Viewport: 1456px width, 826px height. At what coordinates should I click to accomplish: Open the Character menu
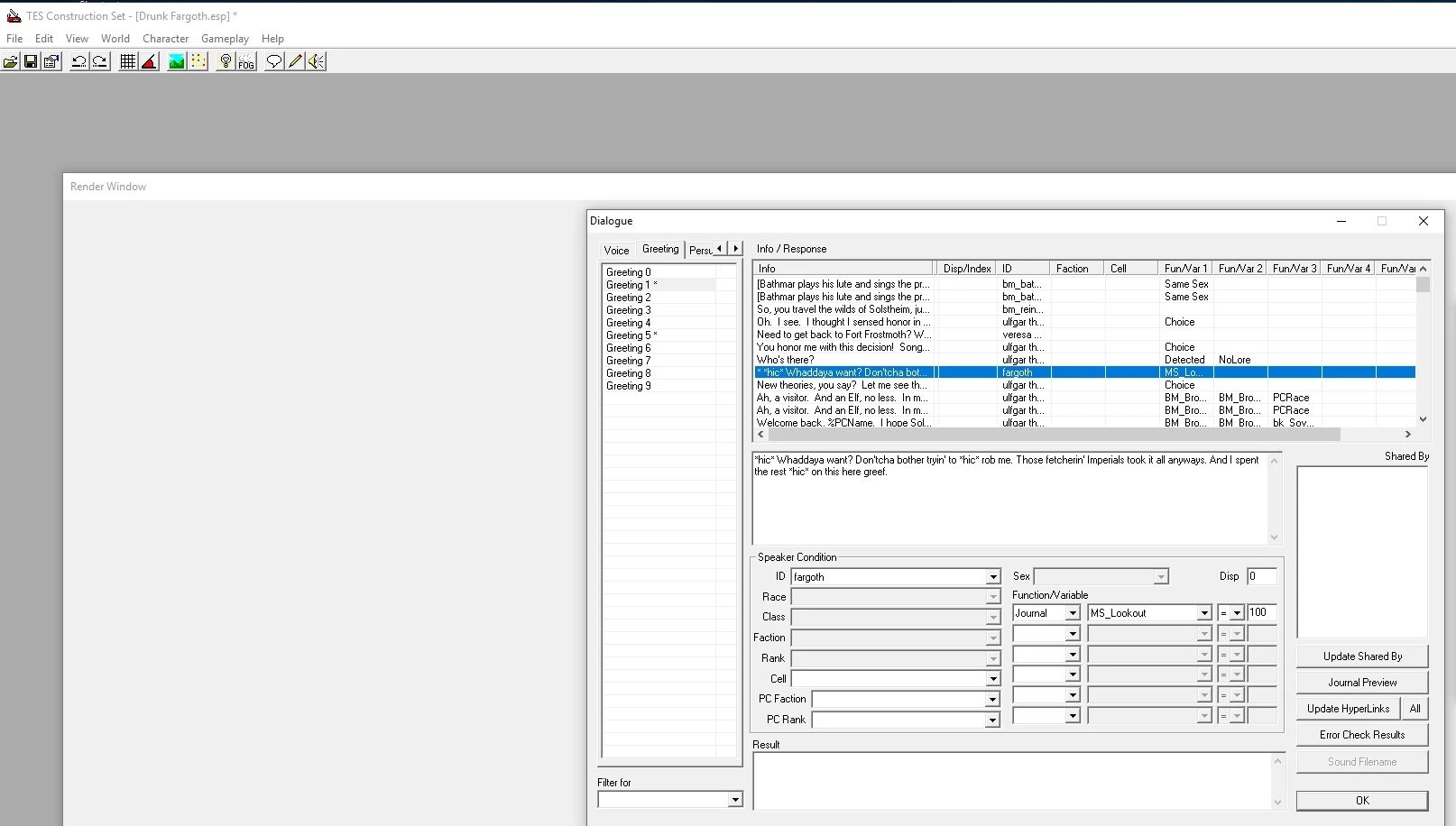[166, 39]
